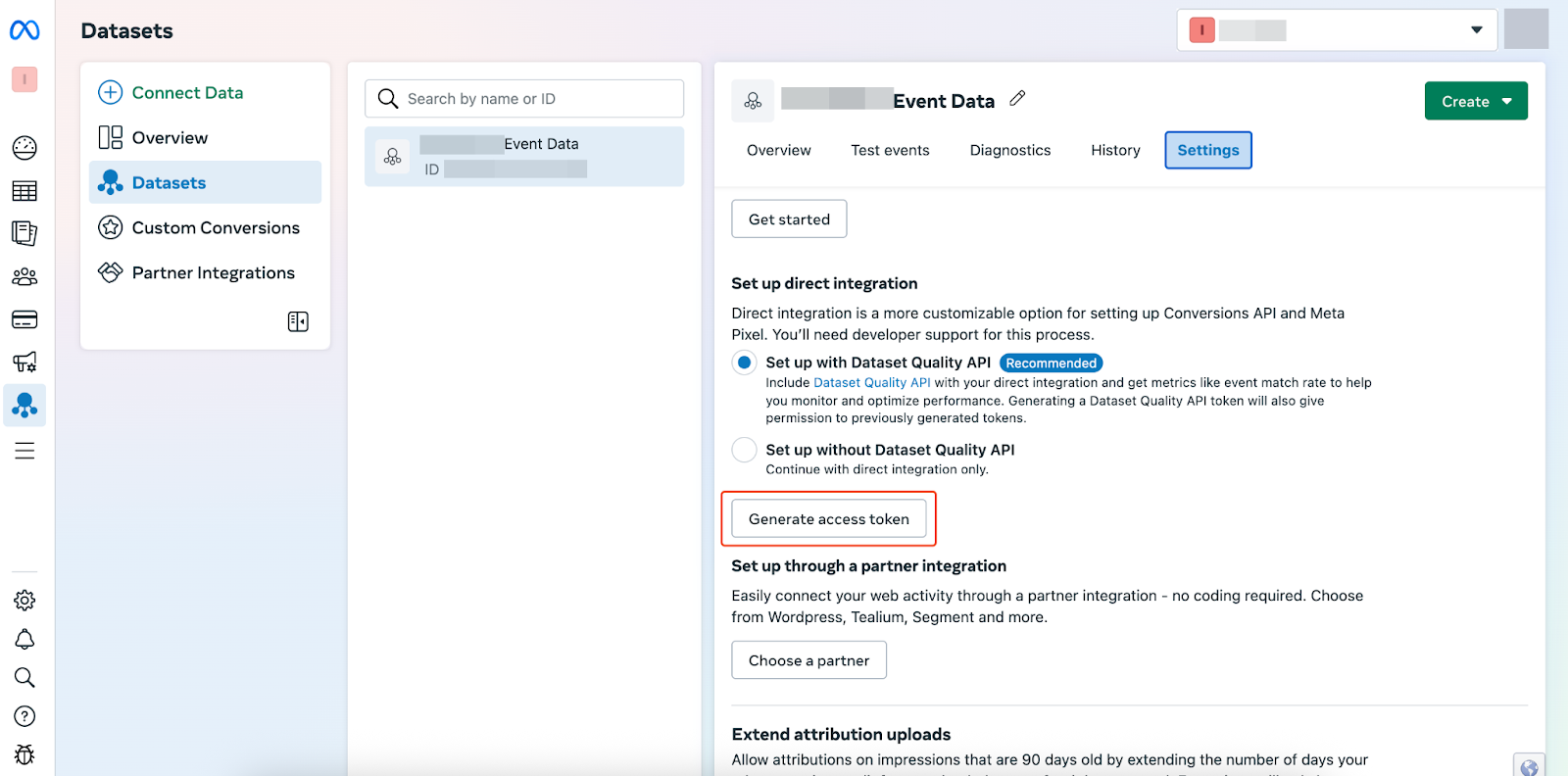Switch to the Test events tab

pos(890,150)
